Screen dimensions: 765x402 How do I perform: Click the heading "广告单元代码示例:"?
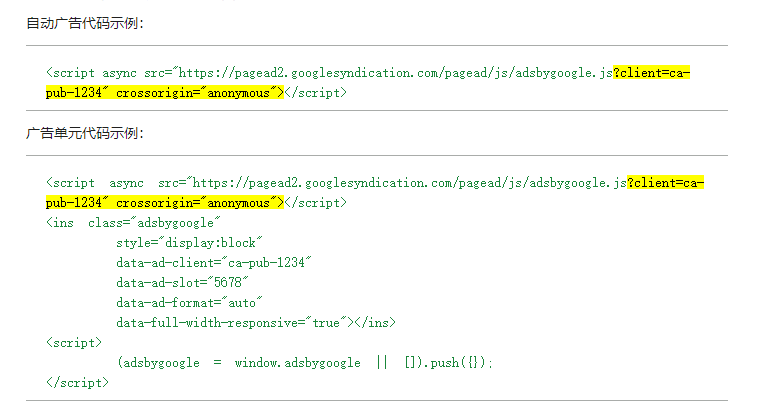pyautogui.click(x=85, y=133)
